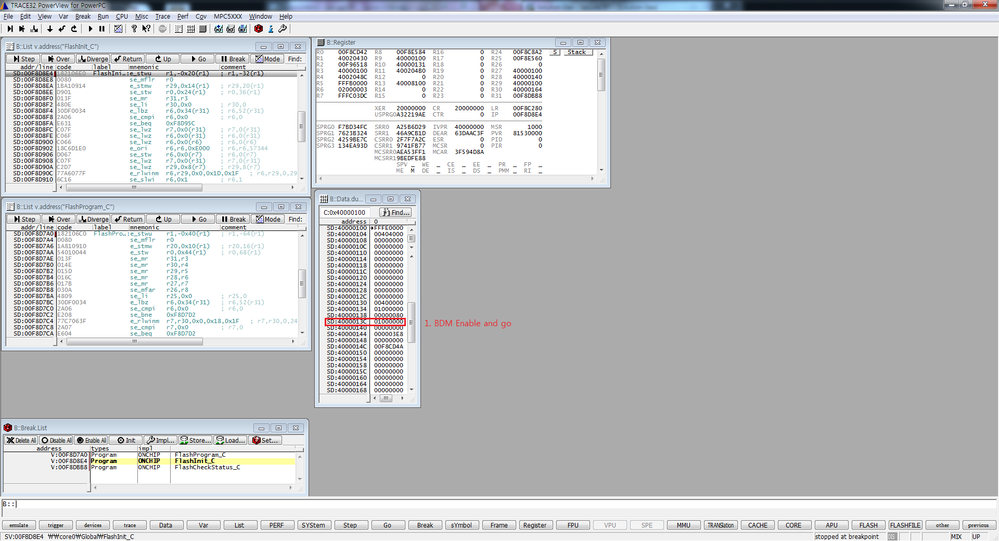Image resolution: width=999 pixels, height=541 pixels.
Task: Open the Trace menu
Action: pyautogui.click(x=162, y=17)
